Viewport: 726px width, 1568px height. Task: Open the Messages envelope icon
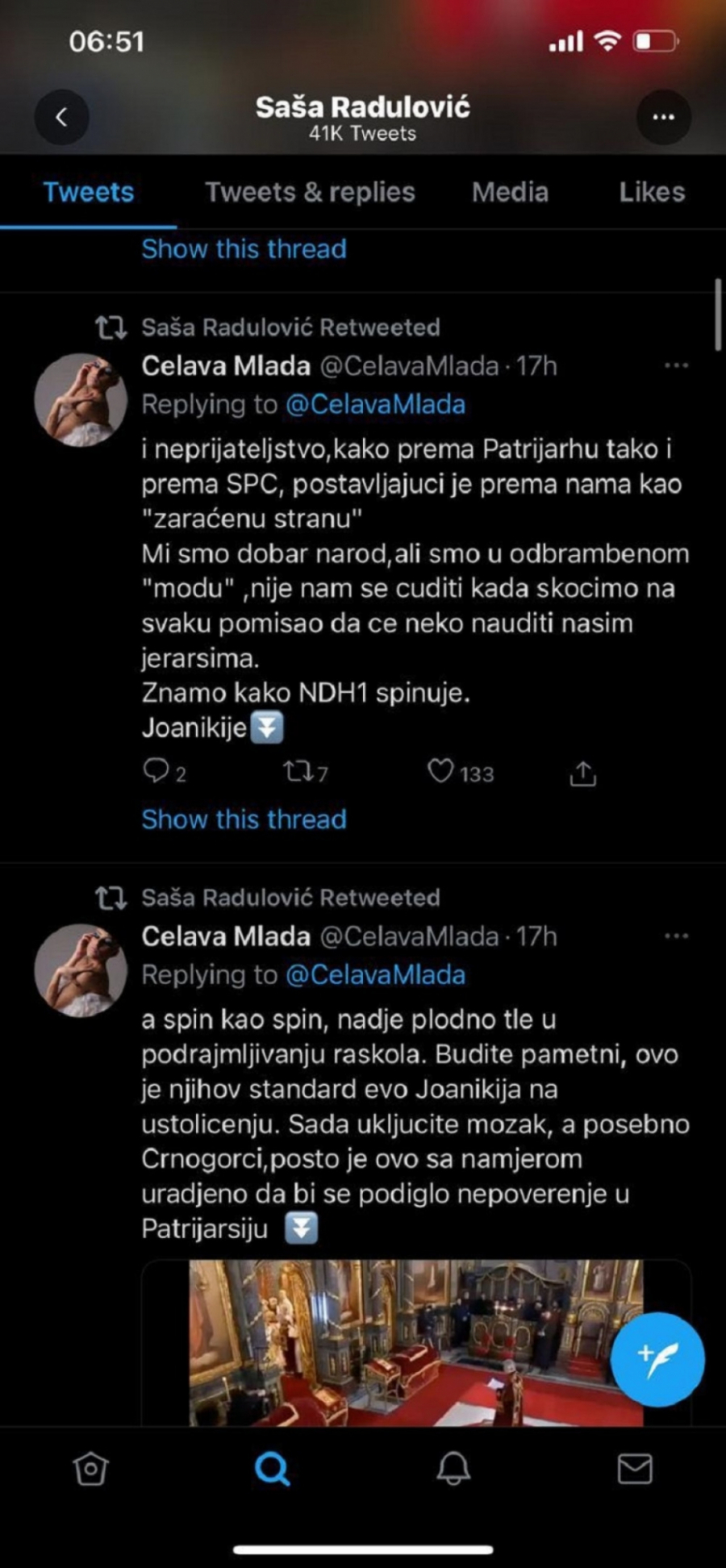coord(635,1469)
